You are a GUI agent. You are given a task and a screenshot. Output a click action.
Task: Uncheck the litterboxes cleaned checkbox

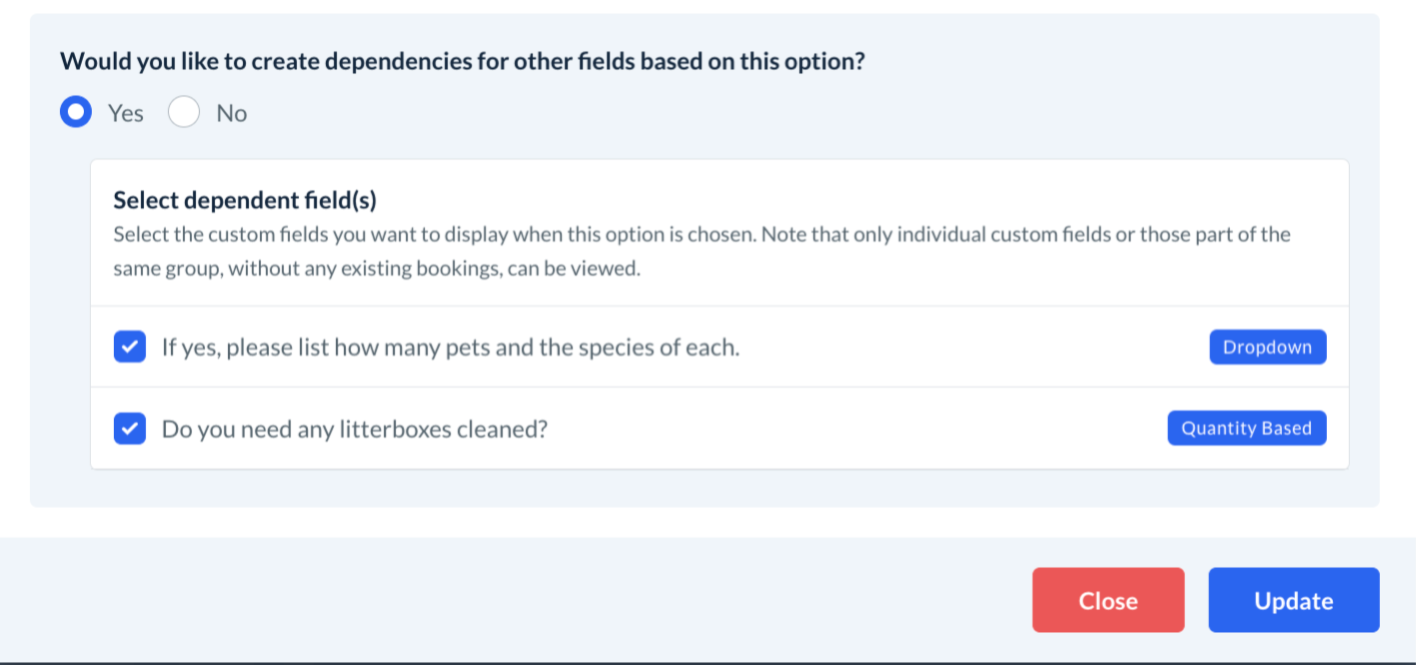(x=130, y=429)
